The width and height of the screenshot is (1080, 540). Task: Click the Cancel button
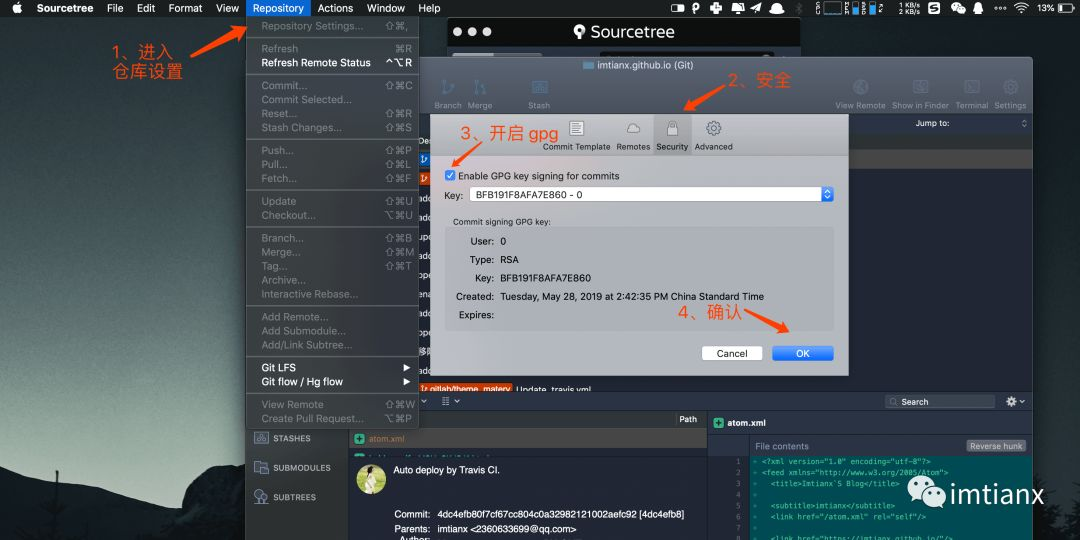(732, 353)
